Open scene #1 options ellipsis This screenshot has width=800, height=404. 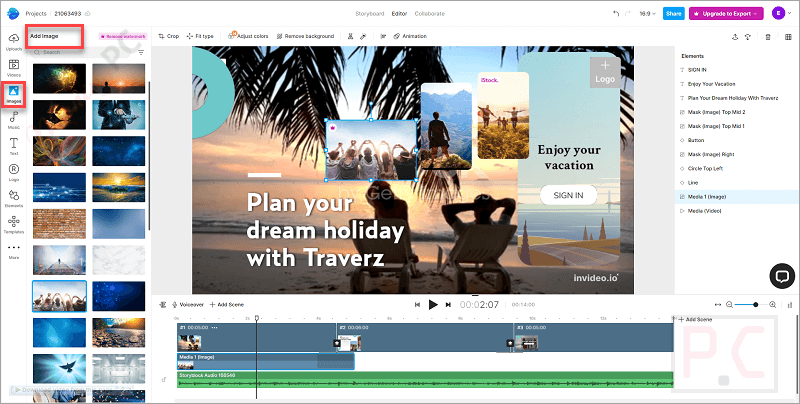pyautogui.click(x=214, y=327)
